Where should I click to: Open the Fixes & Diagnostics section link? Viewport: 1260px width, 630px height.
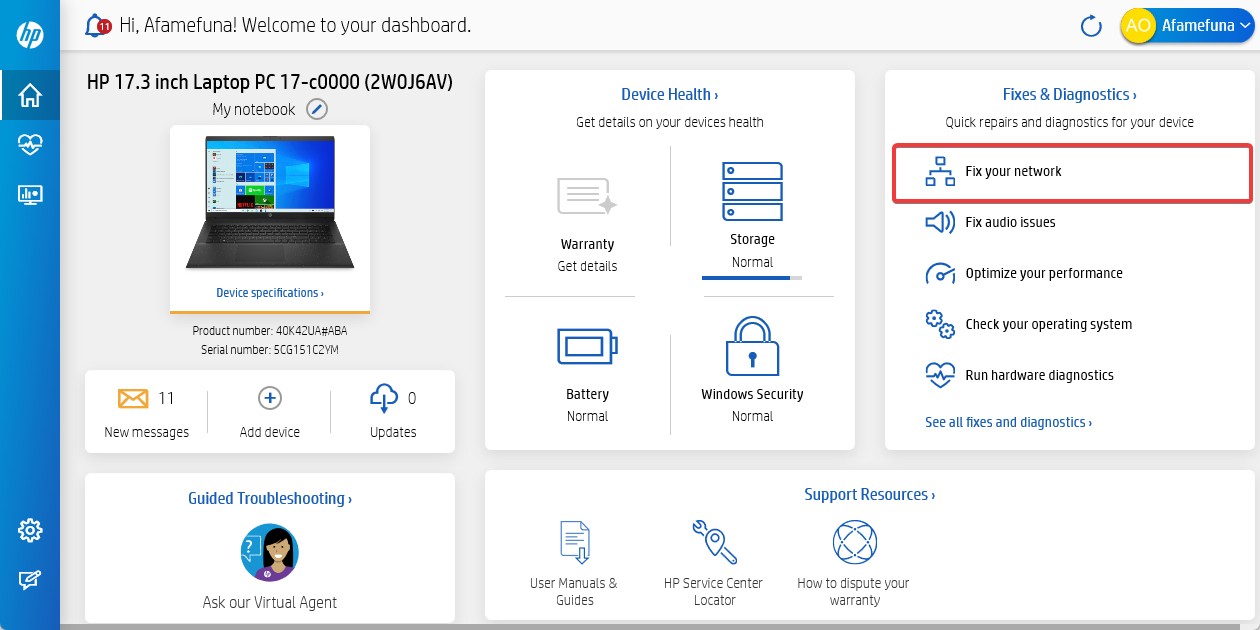click(x=1070, y=94)
